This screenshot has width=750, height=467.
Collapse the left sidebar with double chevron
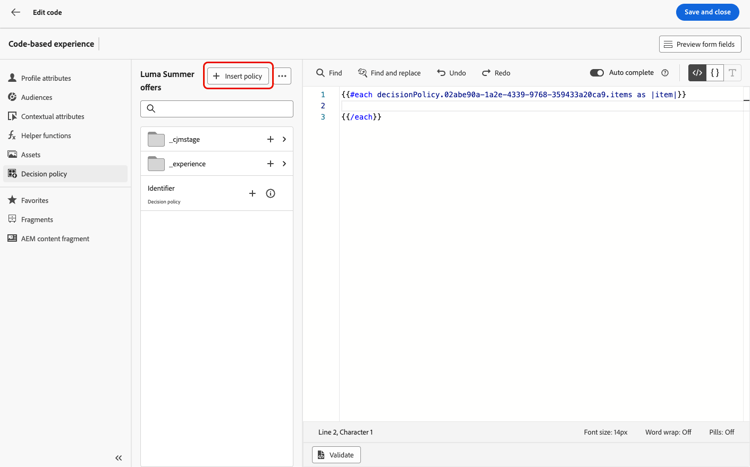pyautogui.click(x=119, y=458)
